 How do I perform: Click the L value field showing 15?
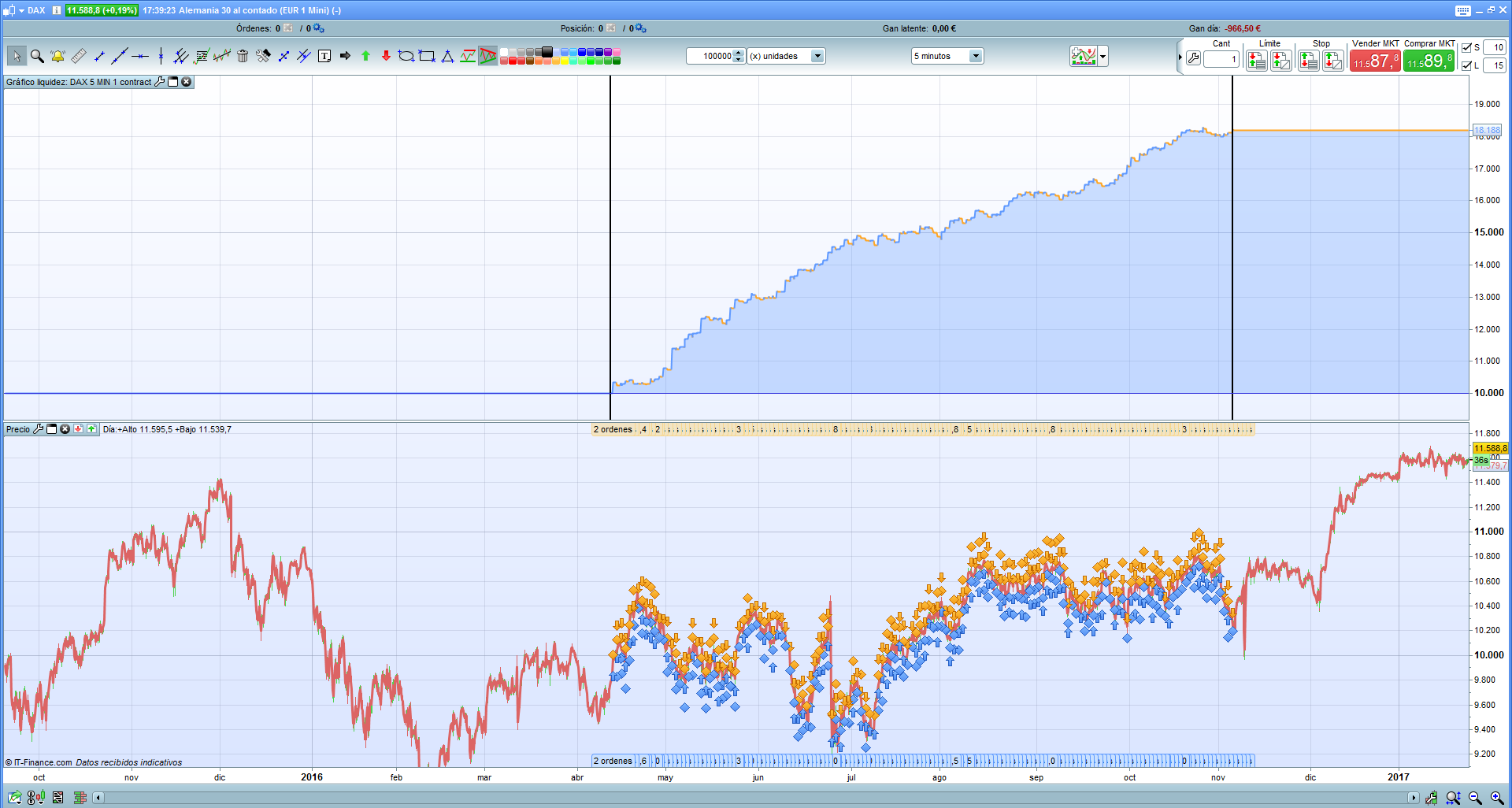tap(1495, 65)
